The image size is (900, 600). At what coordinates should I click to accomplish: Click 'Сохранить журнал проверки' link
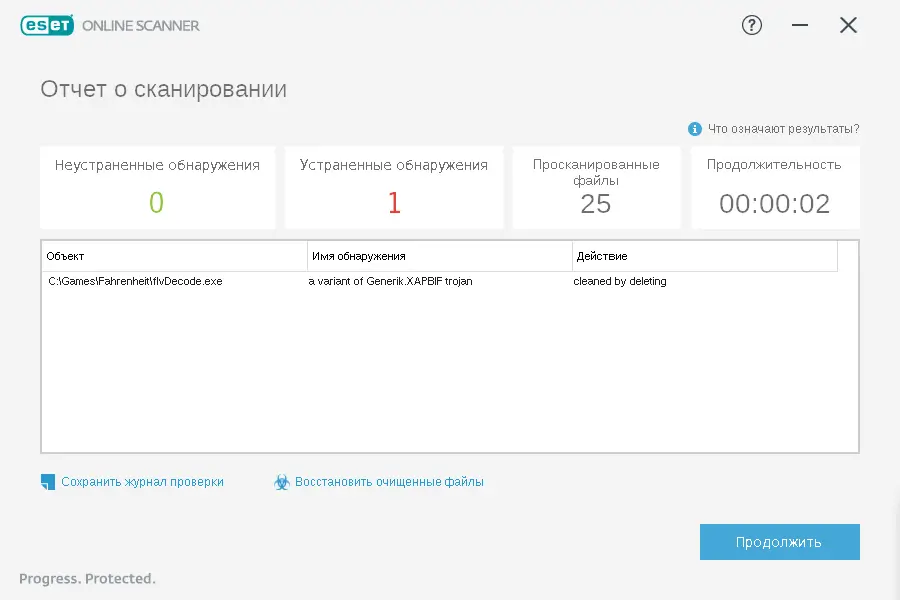pos(142,482)
